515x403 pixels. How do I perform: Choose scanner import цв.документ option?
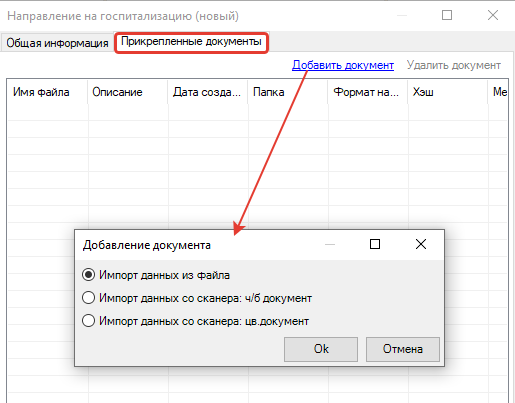pyautogui.click(x=196, y=321)
